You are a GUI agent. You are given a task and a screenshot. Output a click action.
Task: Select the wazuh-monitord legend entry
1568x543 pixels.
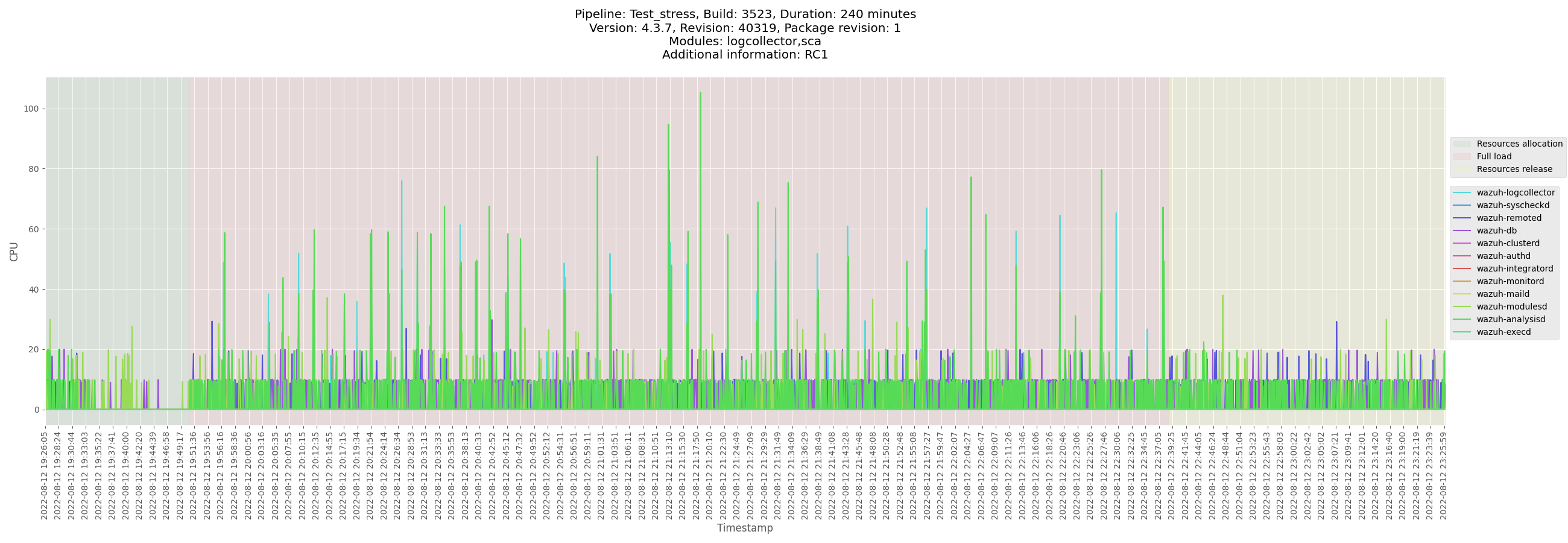(1510, 281)
